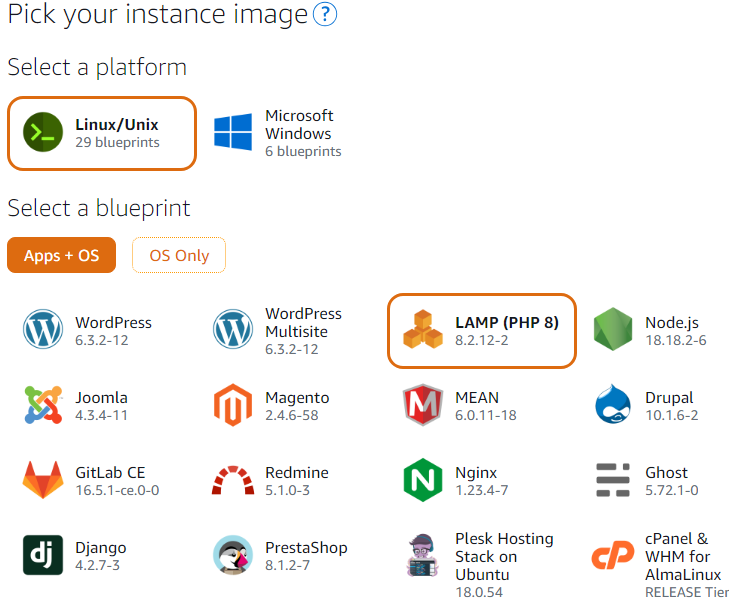Viewport: 755px width, 611px height.
Task: Select the LAMP (PHP 8) blueprint name
Action: click(507, 323)
